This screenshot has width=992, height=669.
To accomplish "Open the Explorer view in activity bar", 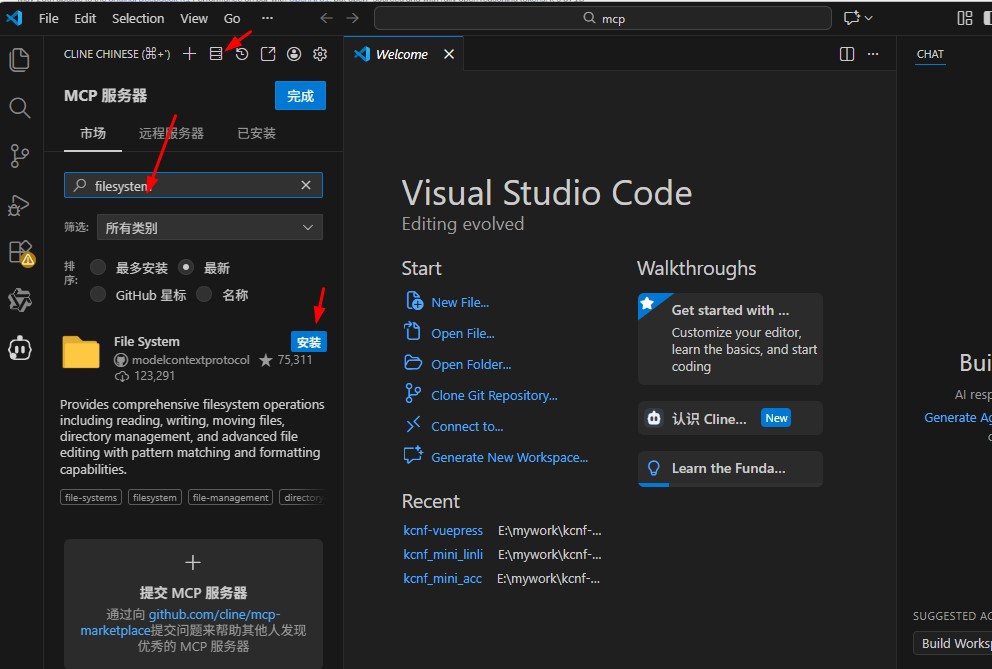I will [x=20, y=59].
